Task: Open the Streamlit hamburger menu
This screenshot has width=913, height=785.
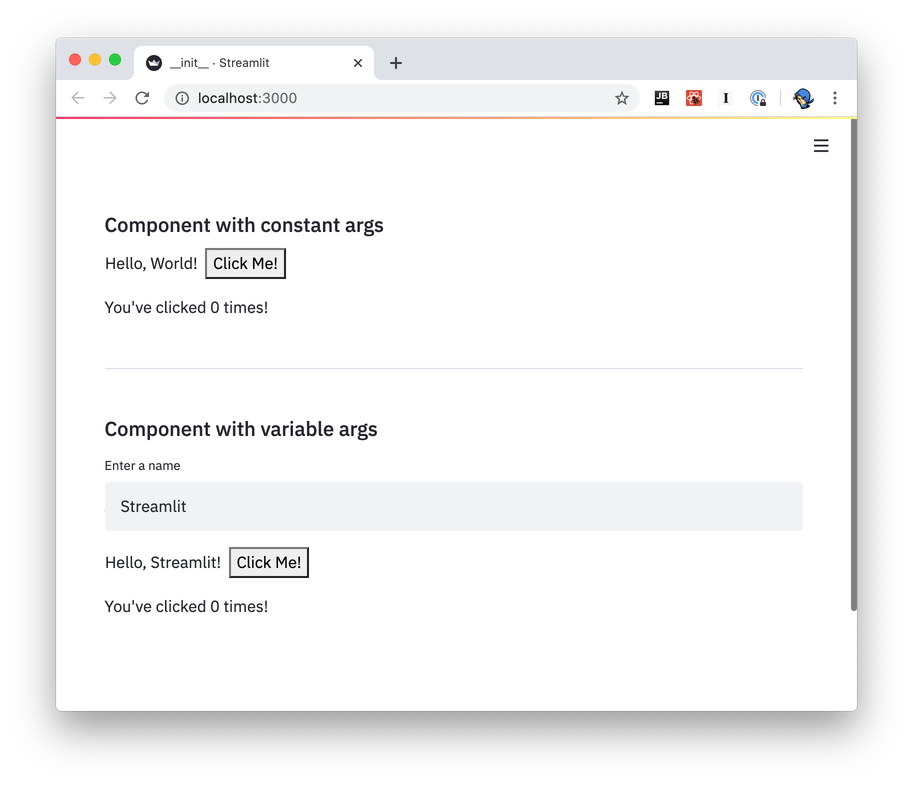Action: point(821,145)
